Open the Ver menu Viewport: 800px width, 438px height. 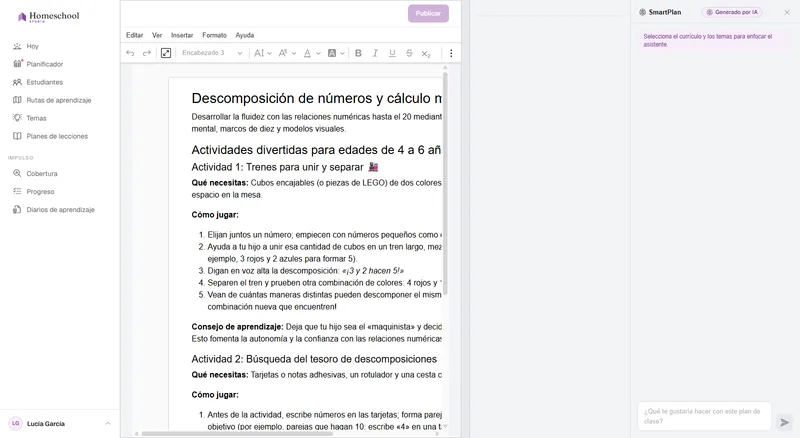pos(157,35)
